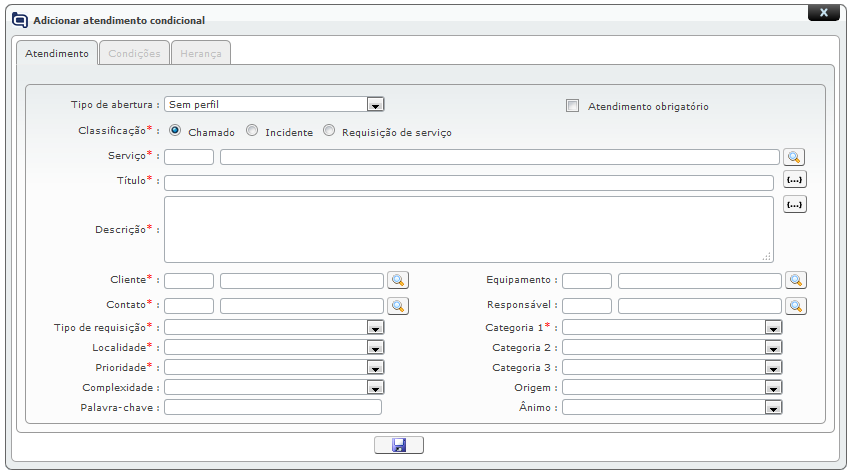Open the Herança tab

(x=201, y=54)
